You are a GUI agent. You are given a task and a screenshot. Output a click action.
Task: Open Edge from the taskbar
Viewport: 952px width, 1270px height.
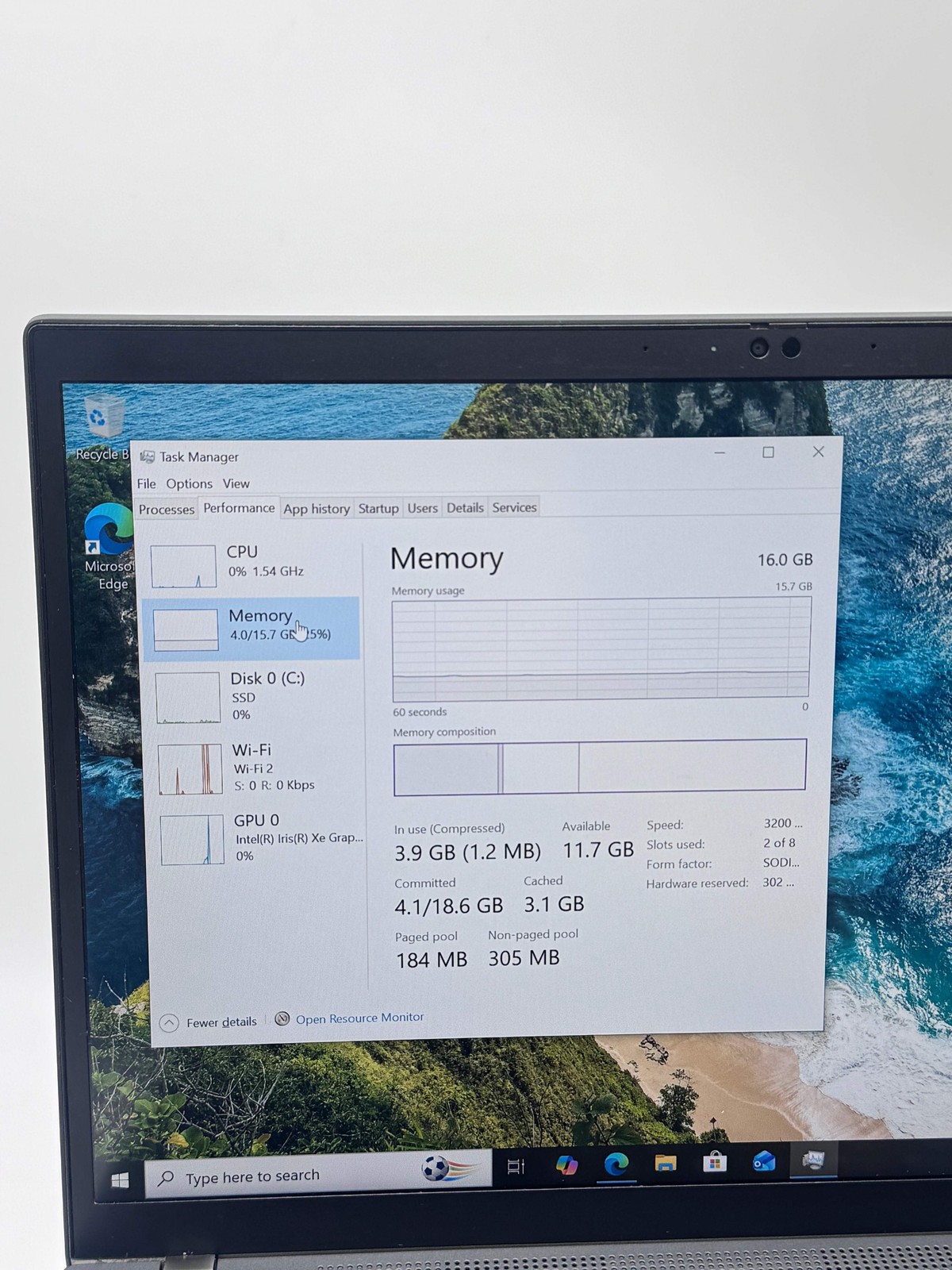click(616, 1164)
